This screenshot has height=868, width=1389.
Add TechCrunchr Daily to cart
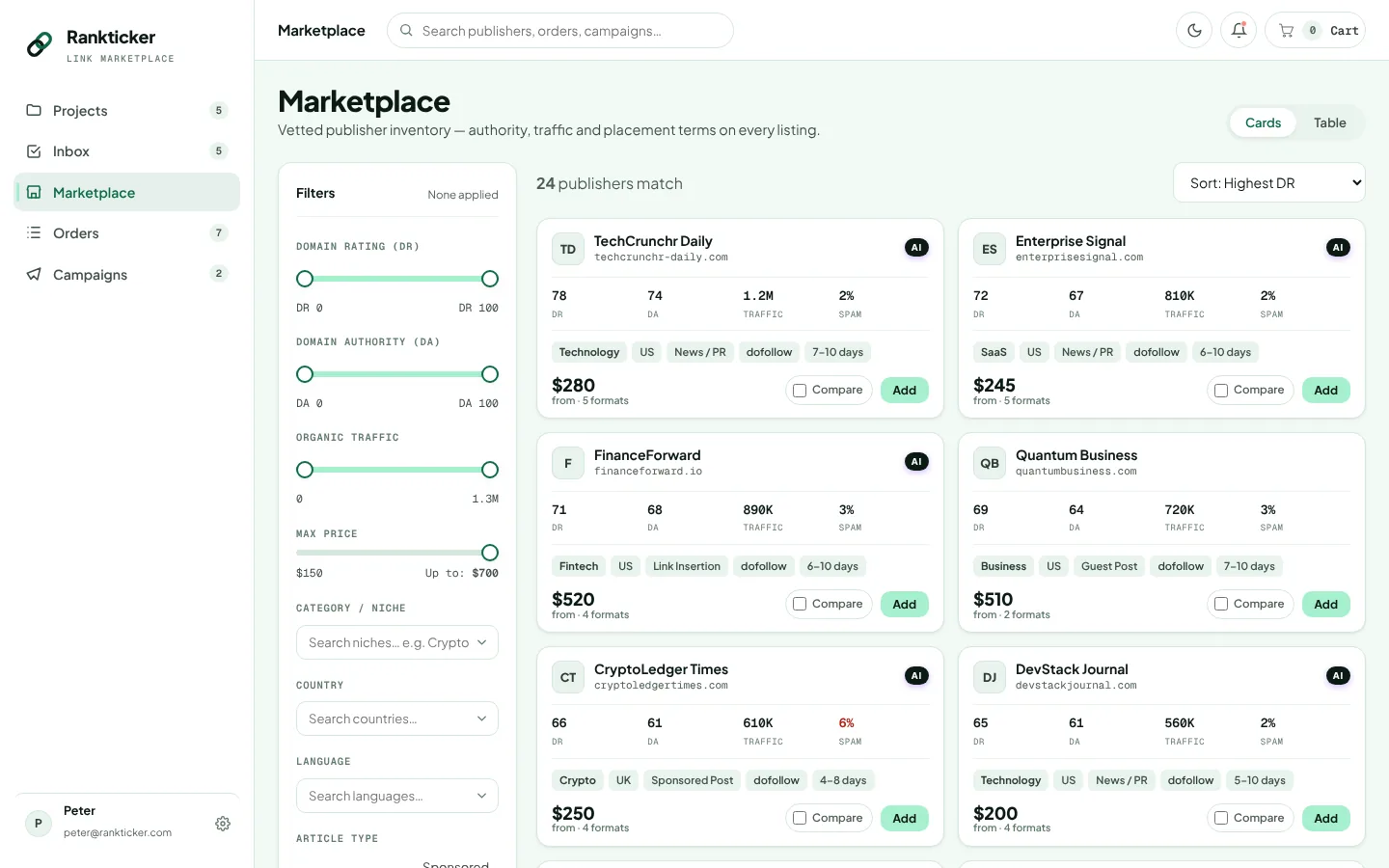904,391
